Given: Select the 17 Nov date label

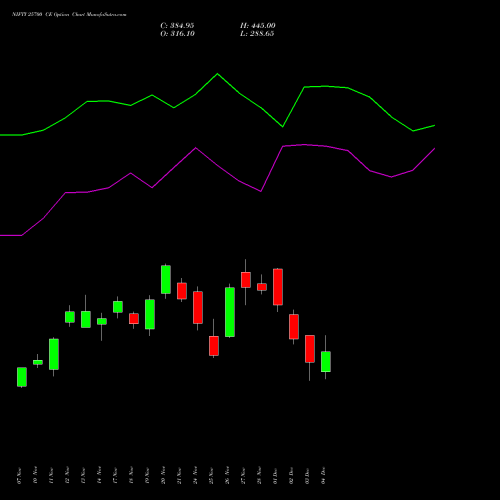Looking at the screenshot, I should pyautogui.click(x=115, y=475).
